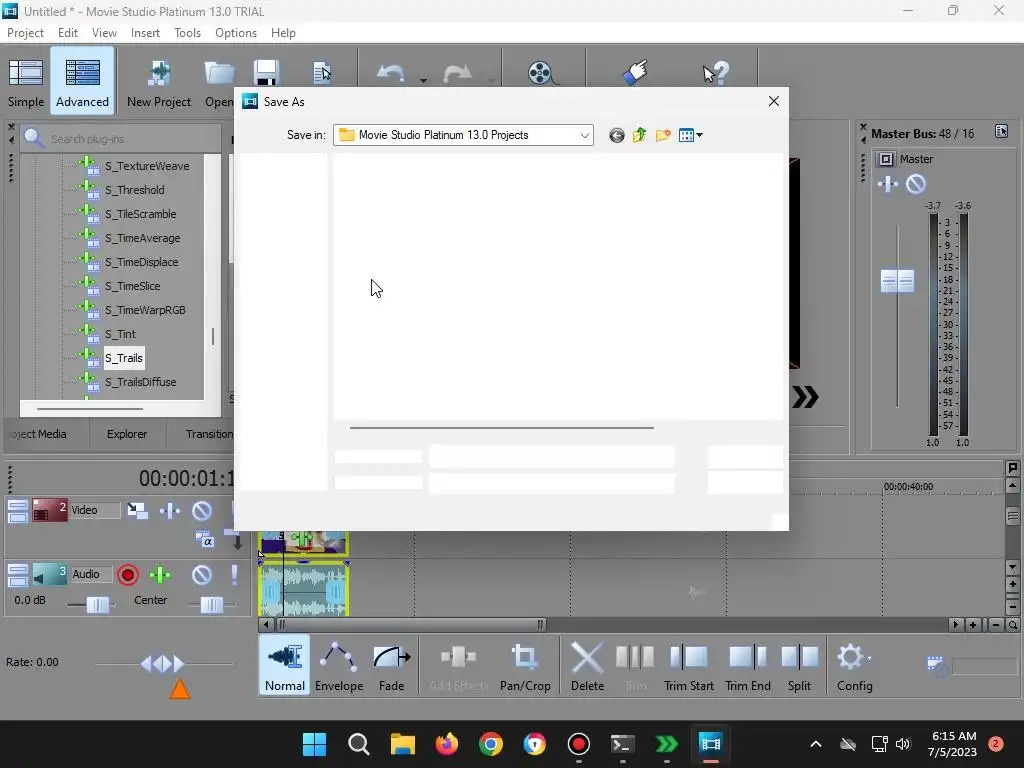Arm the Audio track for record
This screenshot has width=1024, height=768.
128,575
